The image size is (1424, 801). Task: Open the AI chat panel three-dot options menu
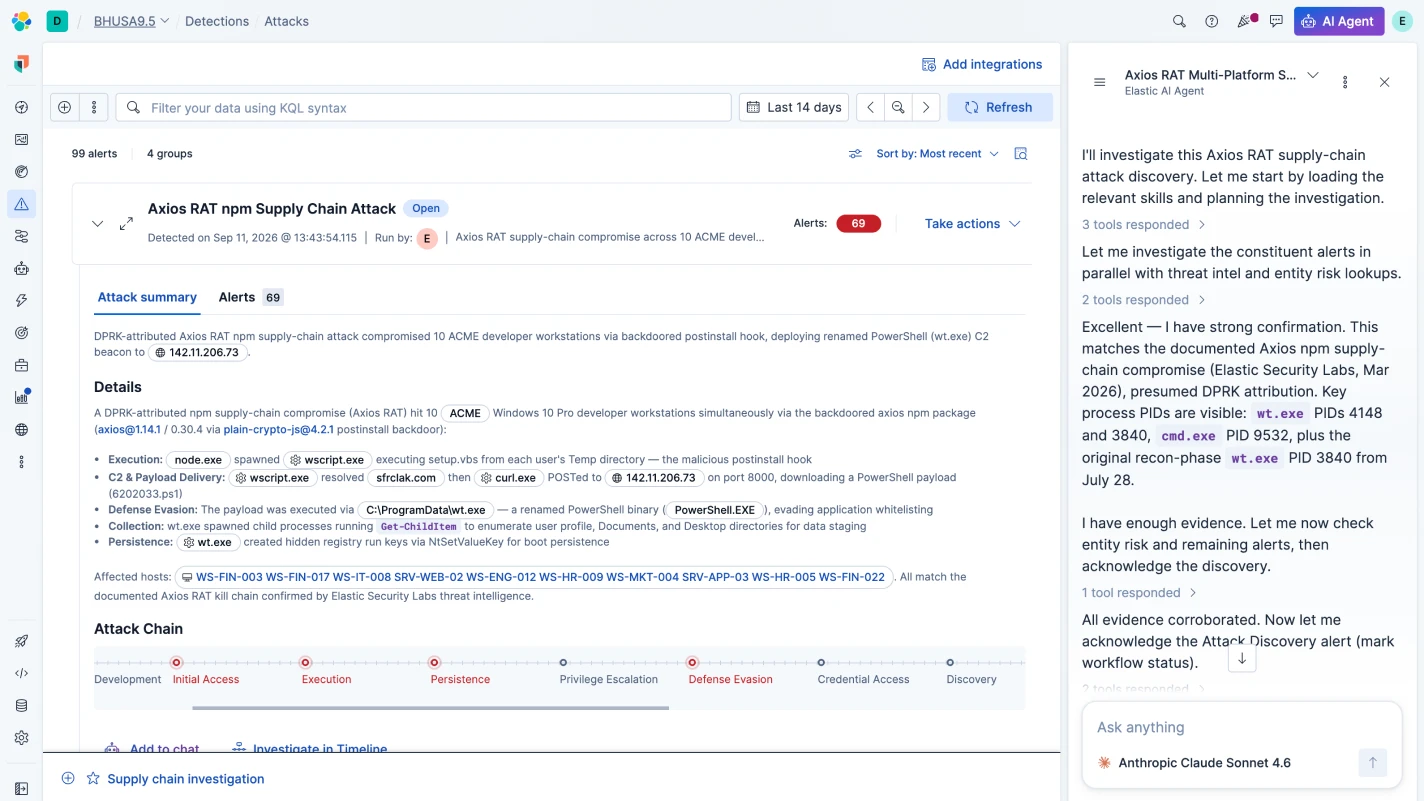(x=1345, y=82)
